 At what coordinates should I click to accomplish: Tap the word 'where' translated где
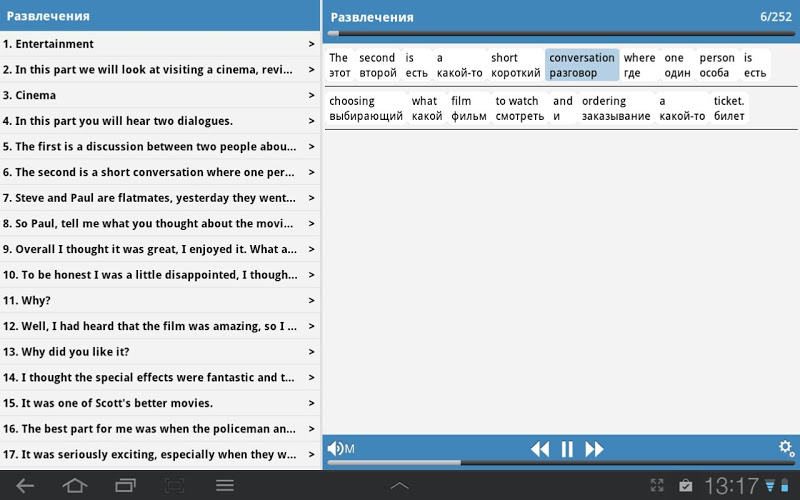pos(639,65)
